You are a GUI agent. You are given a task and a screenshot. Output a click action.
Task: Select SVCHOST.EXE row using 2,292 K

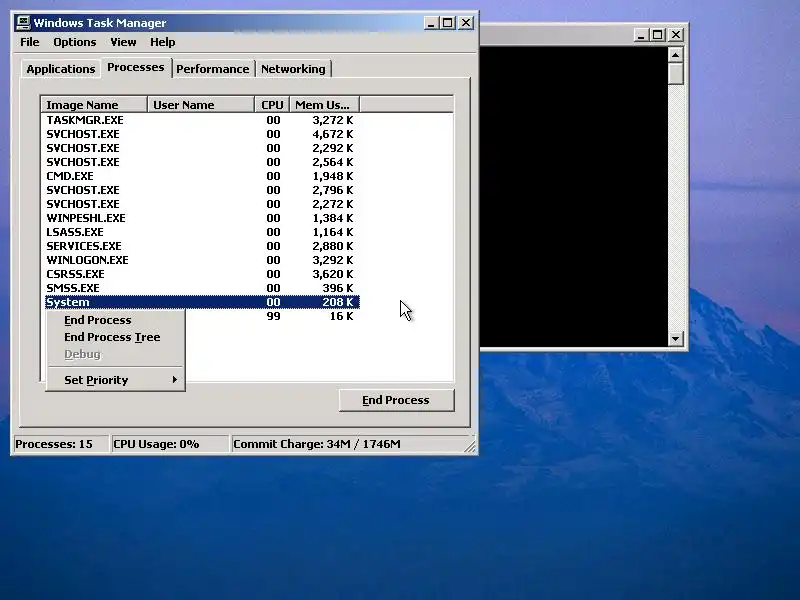point(202,148)
